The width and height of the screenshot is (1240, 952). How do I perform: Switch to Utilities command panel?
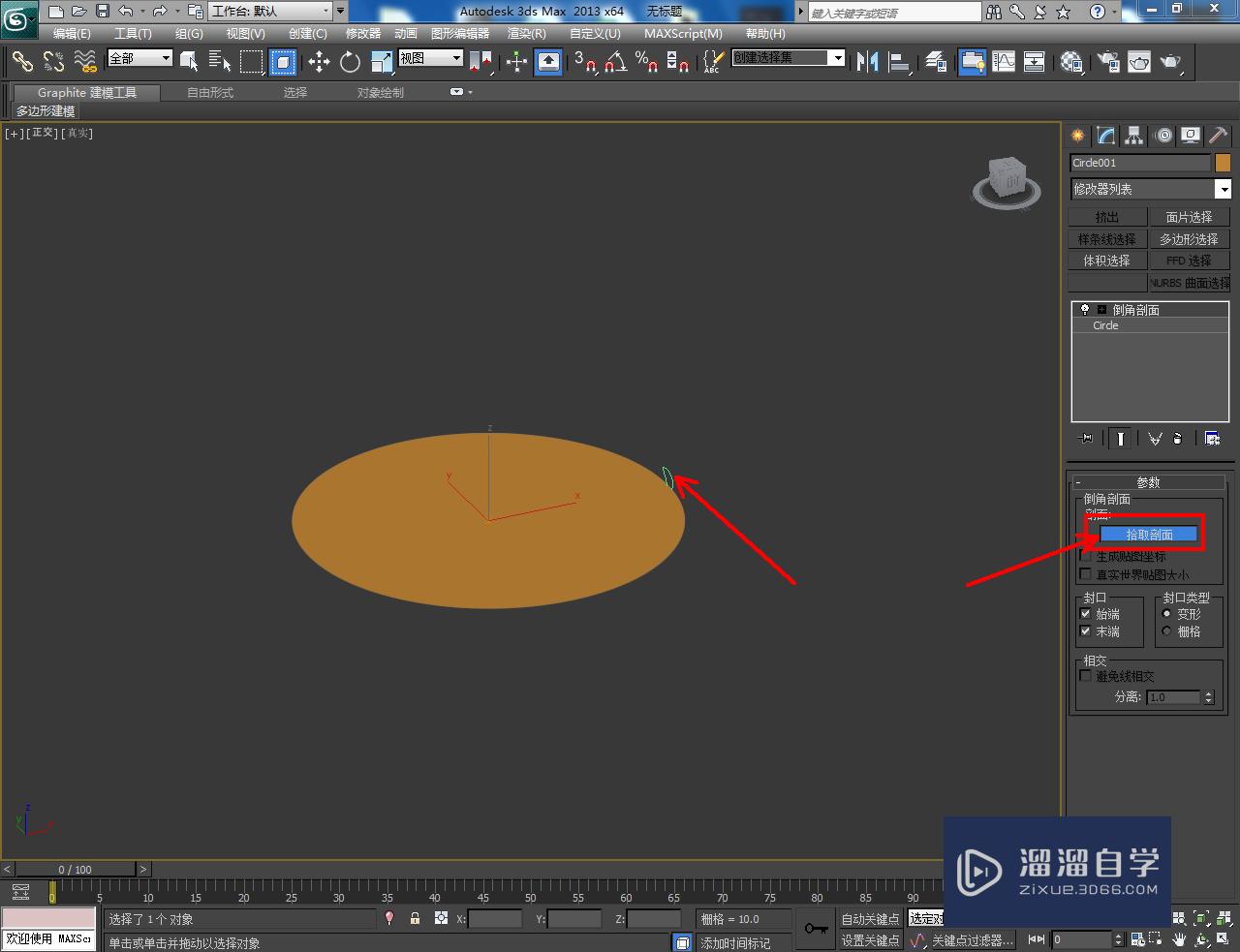point(1219,136)
